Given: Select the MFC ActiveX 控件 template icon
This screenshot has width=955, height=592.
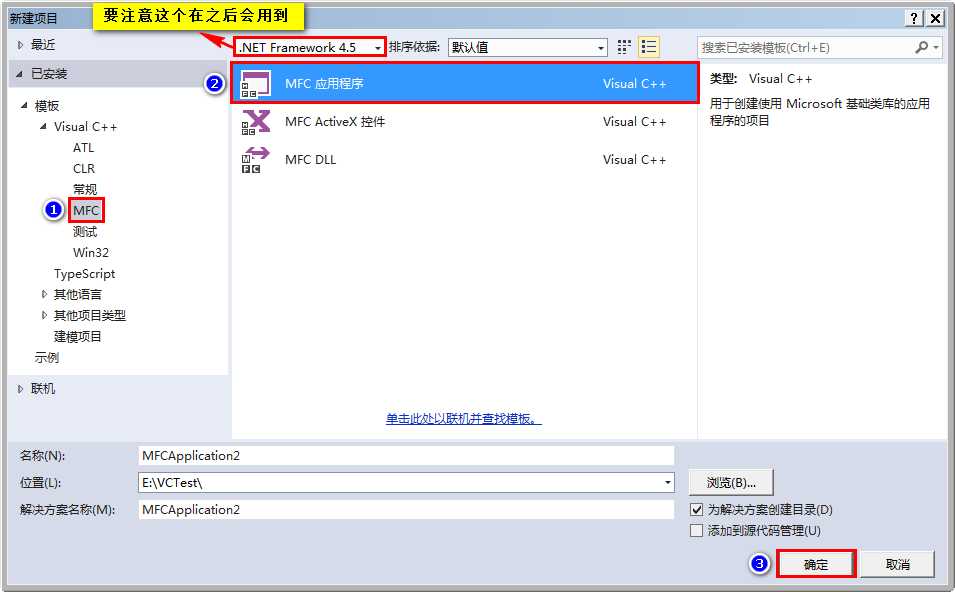Looking at the screenshot, I should pyautogui.click(x=256, y=122).
